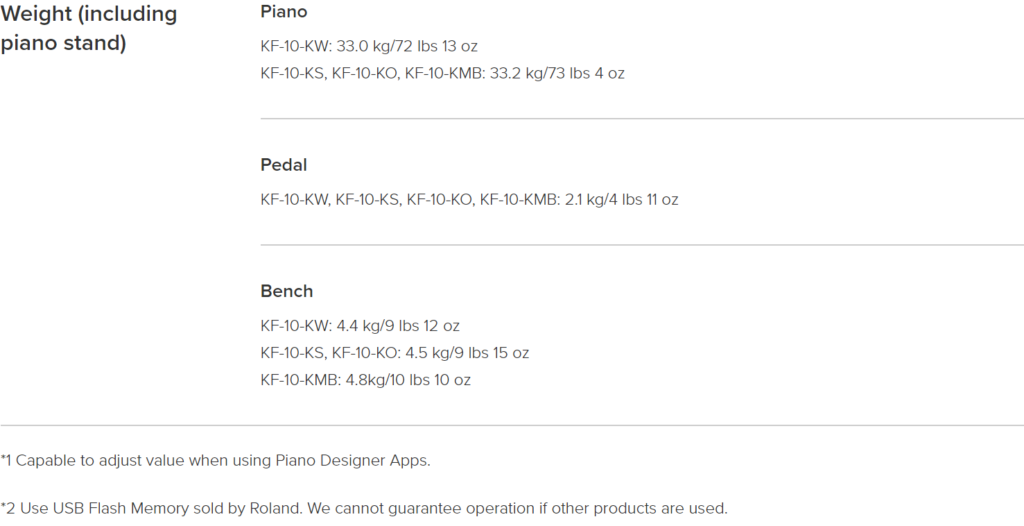Click the Weight (including piano stand) heading
This screenshot has width=1024, height=526.
coord(89,28)
